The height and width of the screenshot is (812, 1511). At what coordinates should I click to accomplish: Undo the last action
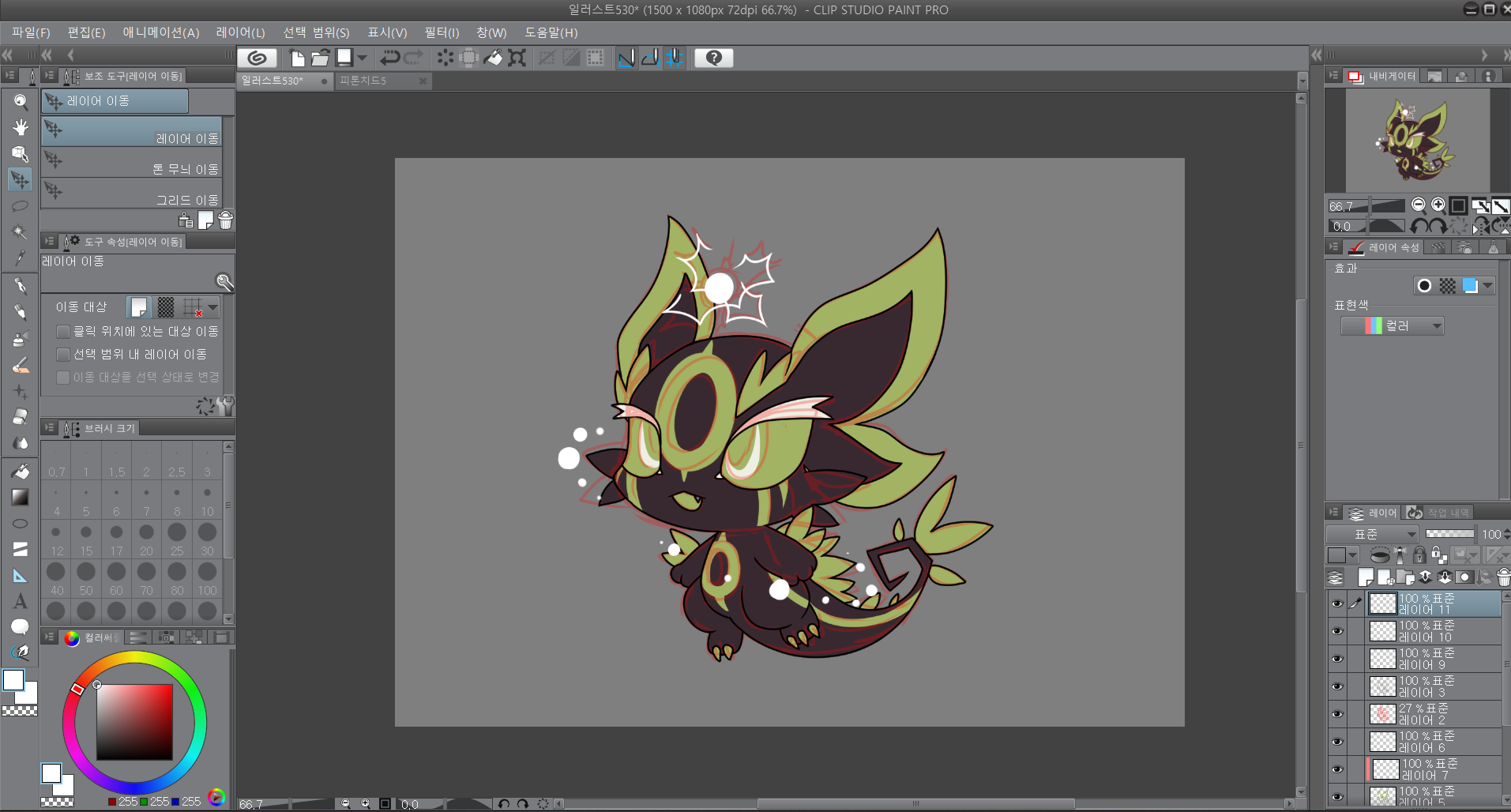[389, 58]
